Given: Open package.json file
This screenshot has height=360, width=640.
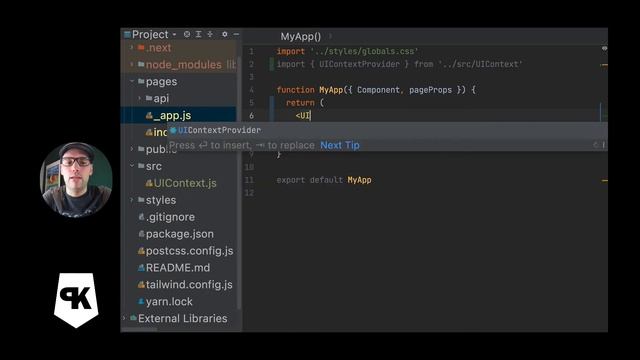Looking at the screenshot, I should click(180, 234).
